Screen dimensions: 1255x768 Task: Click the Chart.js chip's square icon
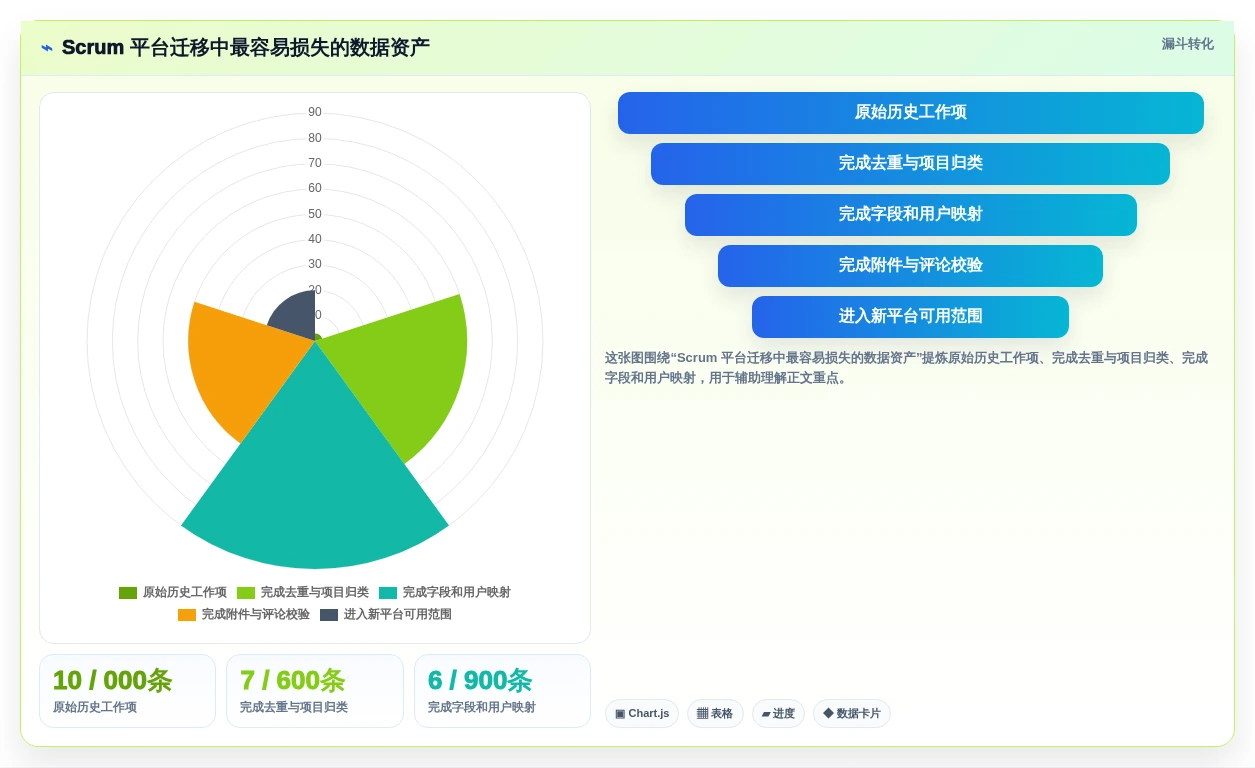click(620, 714)
